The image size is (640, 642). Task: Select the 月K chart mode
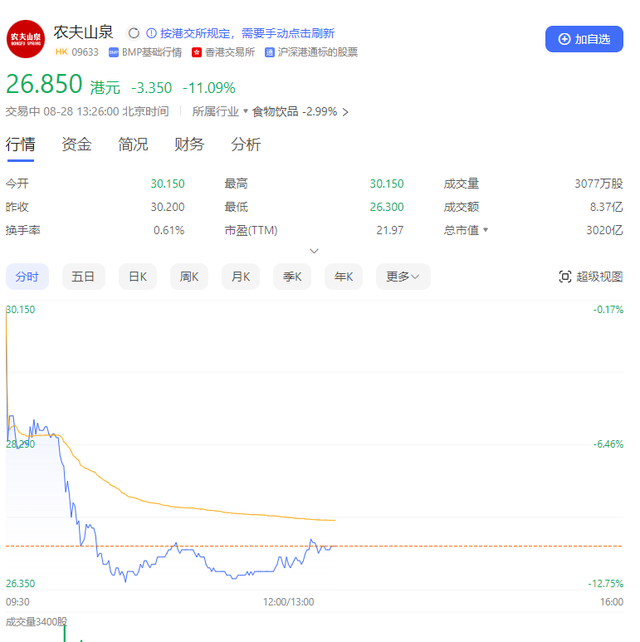(x=241, y=277)
